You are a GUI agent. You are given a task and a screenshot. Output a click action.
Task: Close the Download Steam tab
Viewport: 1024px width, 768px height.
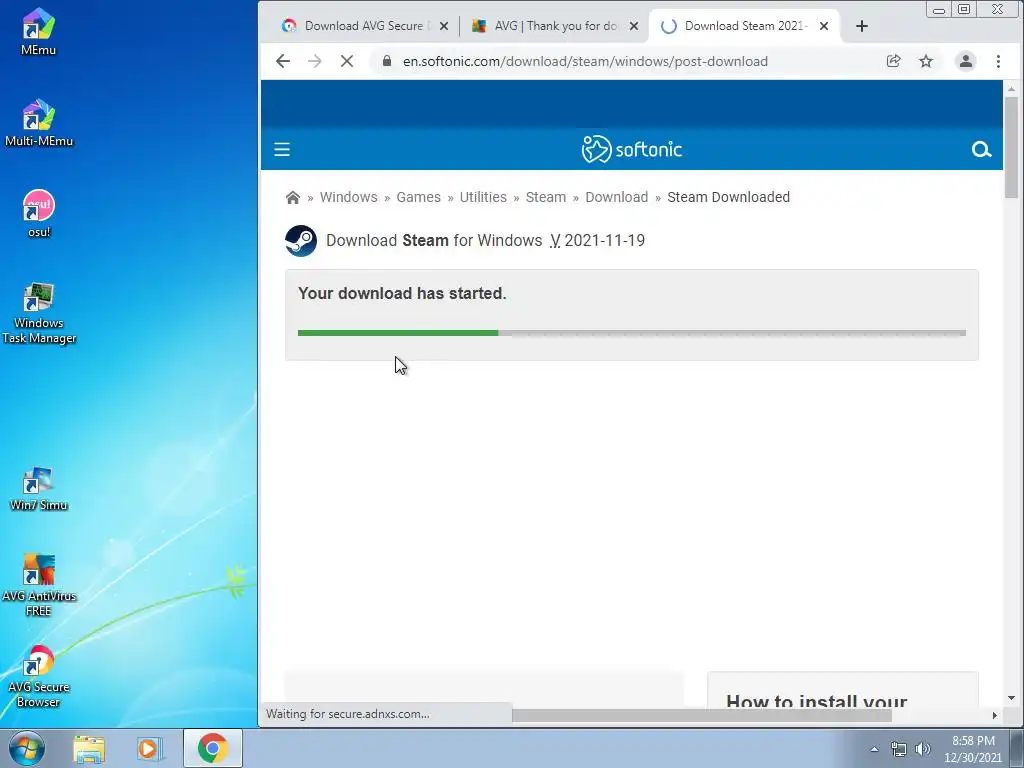(x=824, y=26)
